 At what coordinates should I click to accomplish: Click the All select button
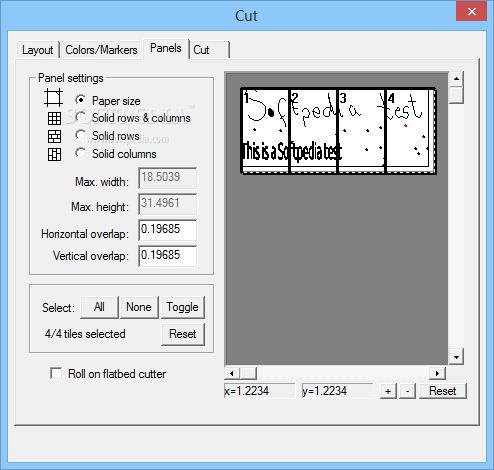point(99,307)
